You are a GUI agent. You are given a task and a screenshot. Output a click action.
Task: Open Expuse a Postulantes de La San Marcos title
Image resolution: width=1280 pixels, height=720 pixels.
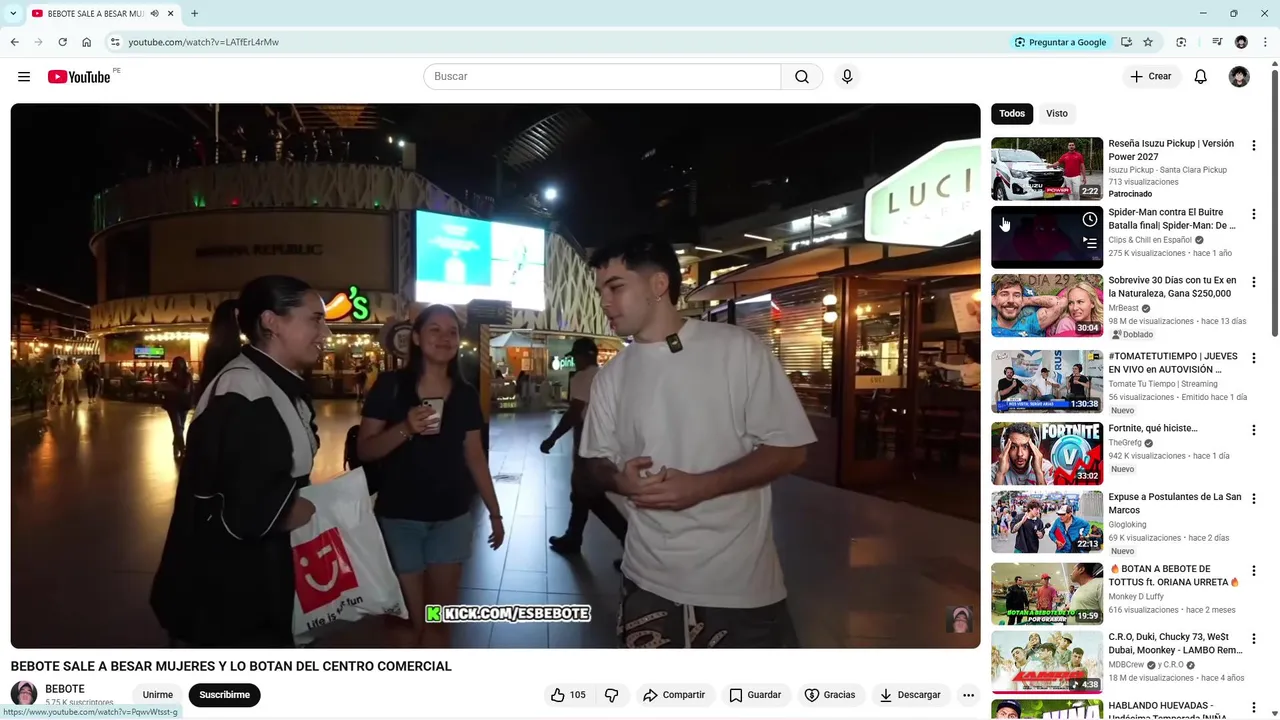click(1175, 503)
